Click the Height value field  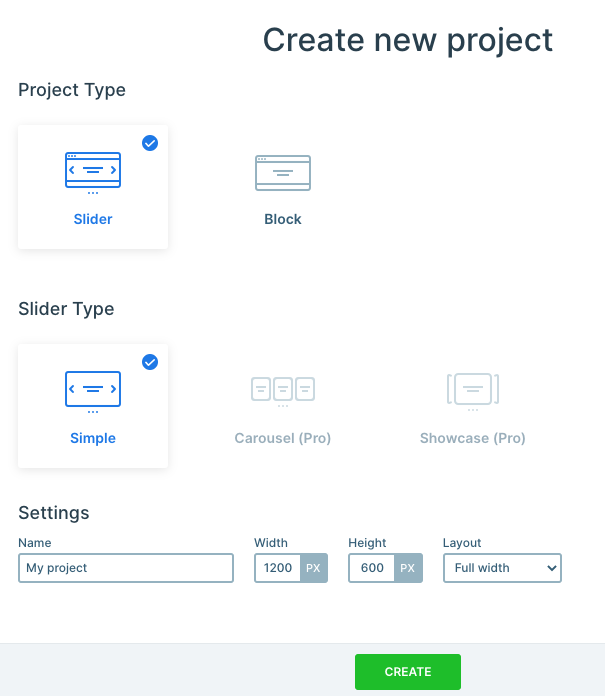point(372,568)
